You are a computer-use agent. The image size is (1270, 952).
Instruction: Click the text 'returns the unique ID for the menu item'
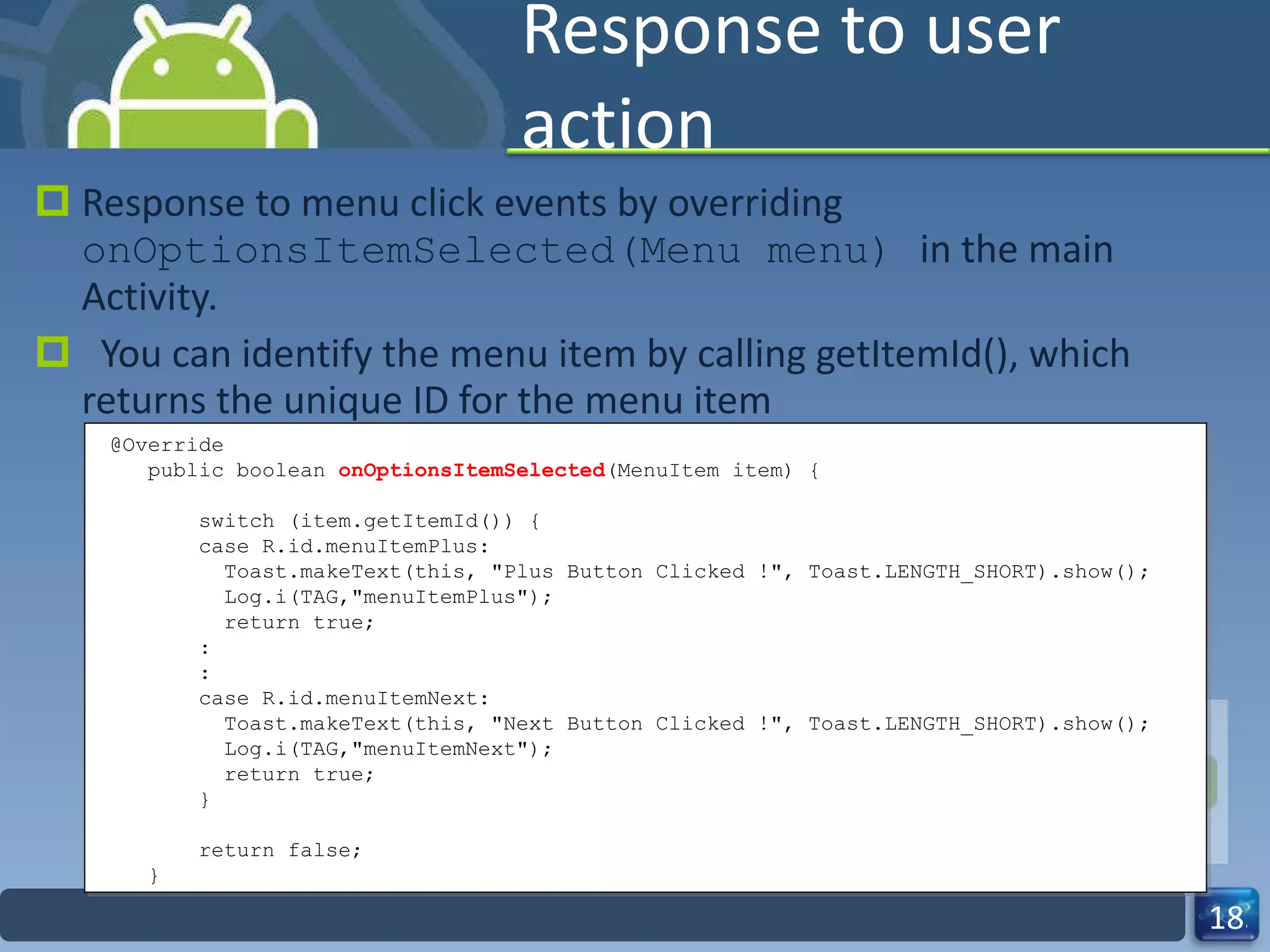point(427,401)
